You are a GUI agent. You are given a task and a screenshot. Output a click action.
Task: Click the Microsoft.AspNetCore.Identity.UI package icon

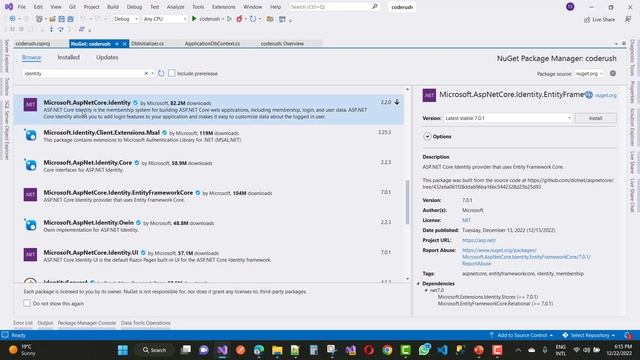coord(30,255)
